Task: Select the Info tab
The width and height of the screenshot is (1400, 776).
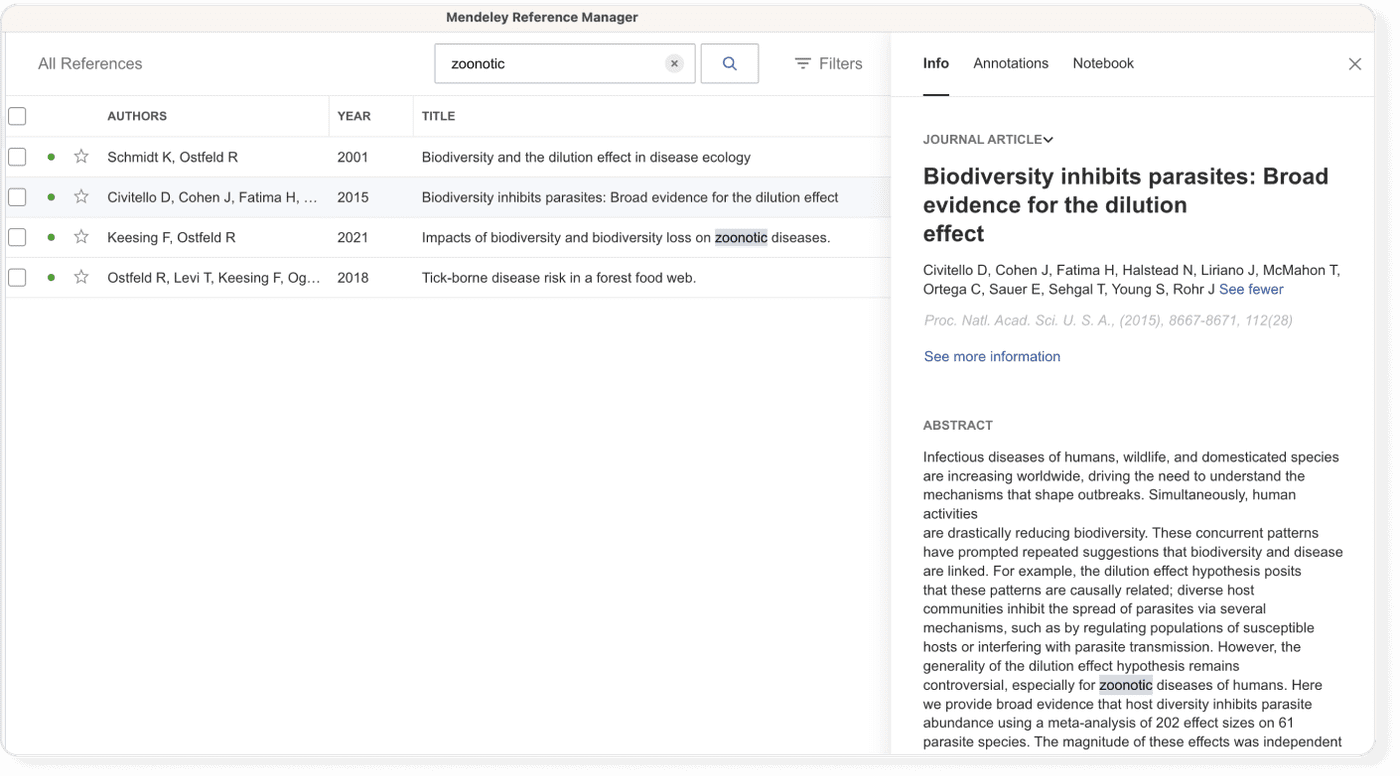Action: point(935,63)
